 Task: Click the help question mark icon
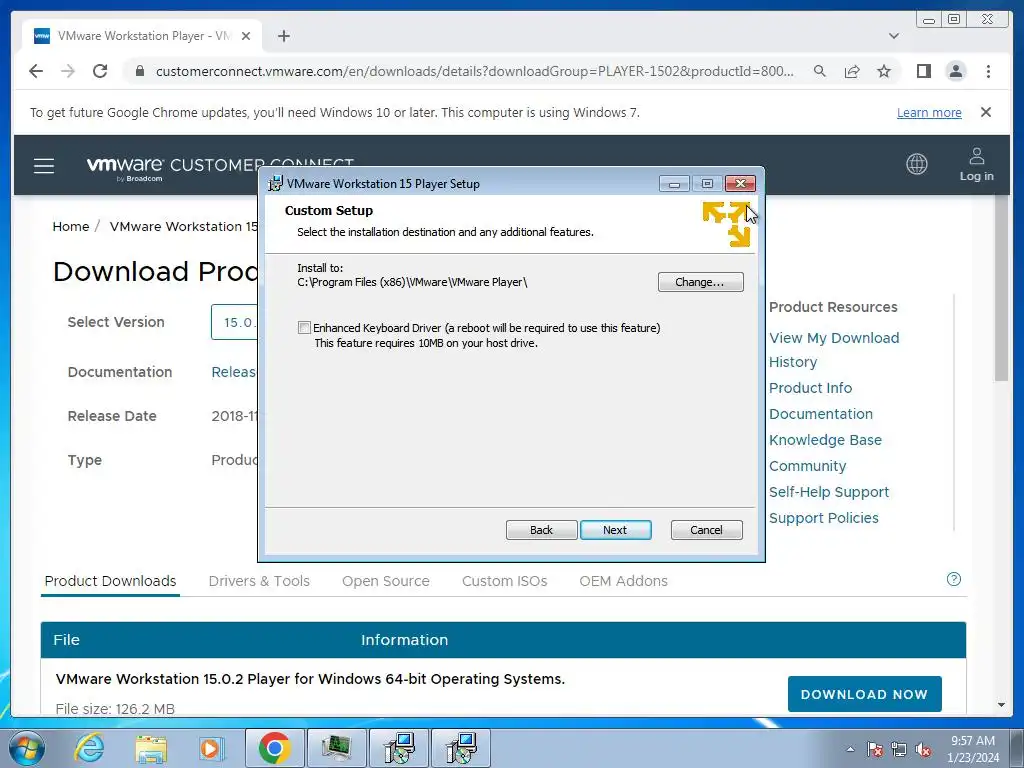pos(953,579)
